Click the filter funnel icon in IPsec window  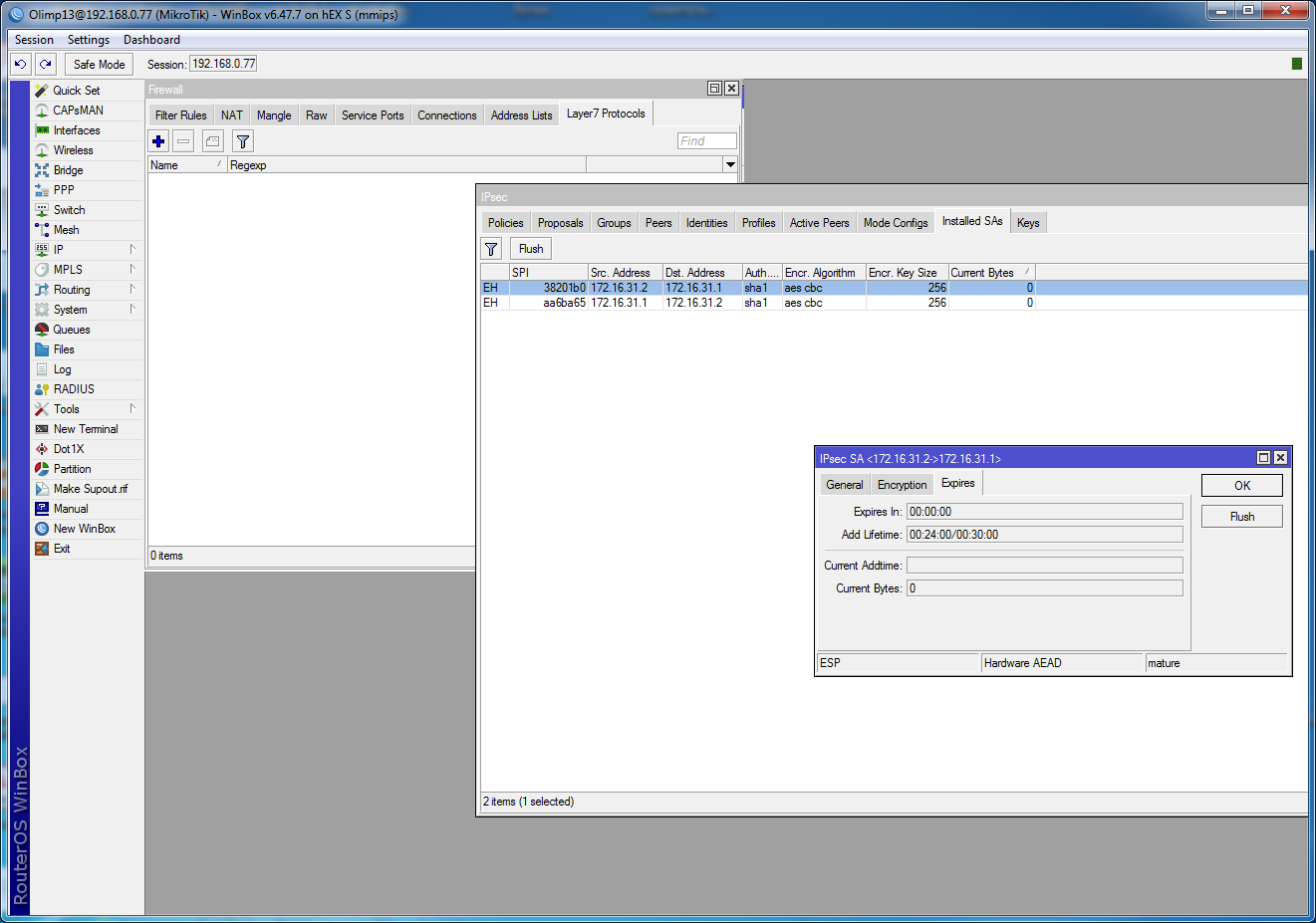coord(492,249)
